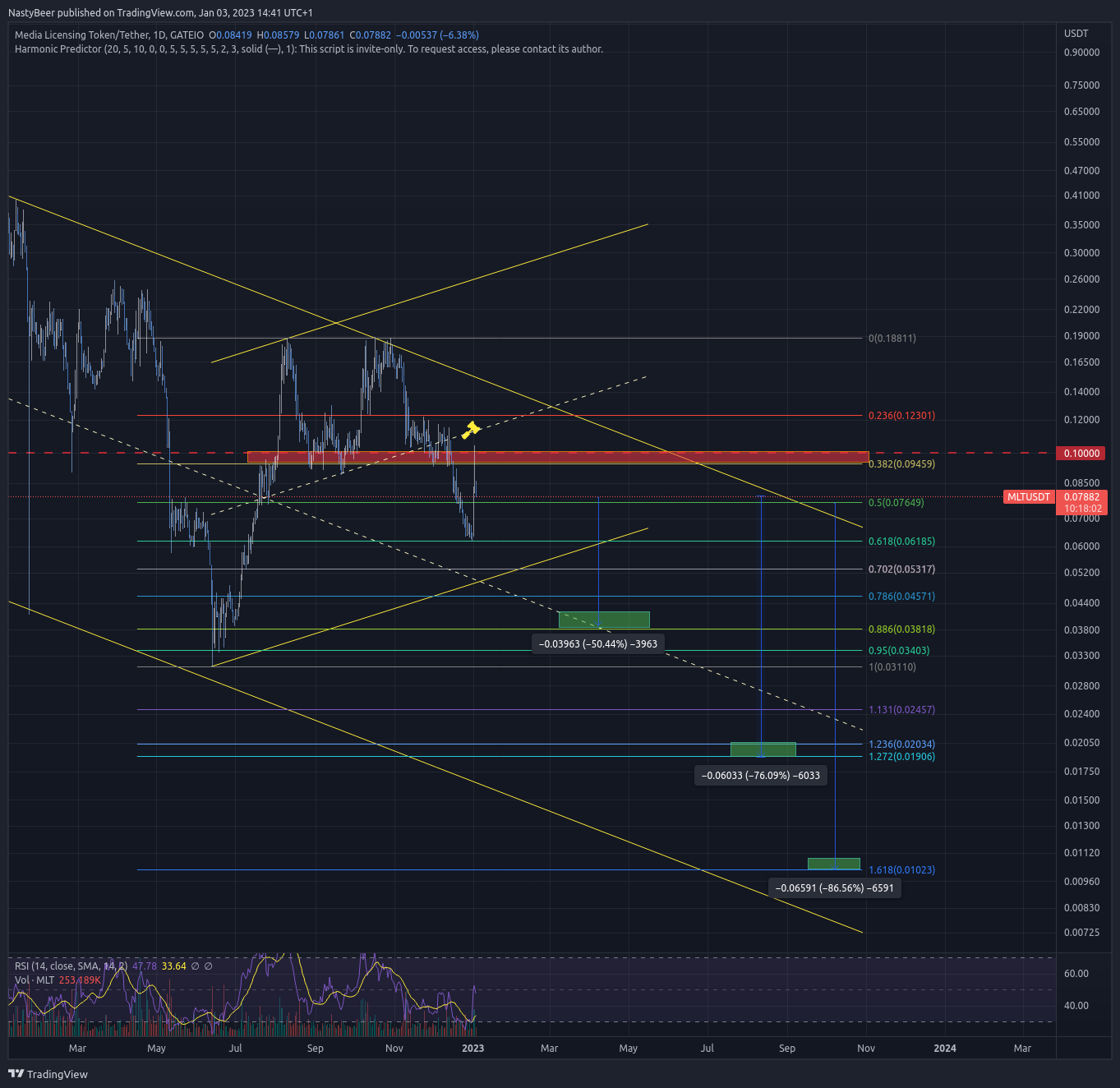Click the MLTUSDT red price tag

coord(1029,497)
